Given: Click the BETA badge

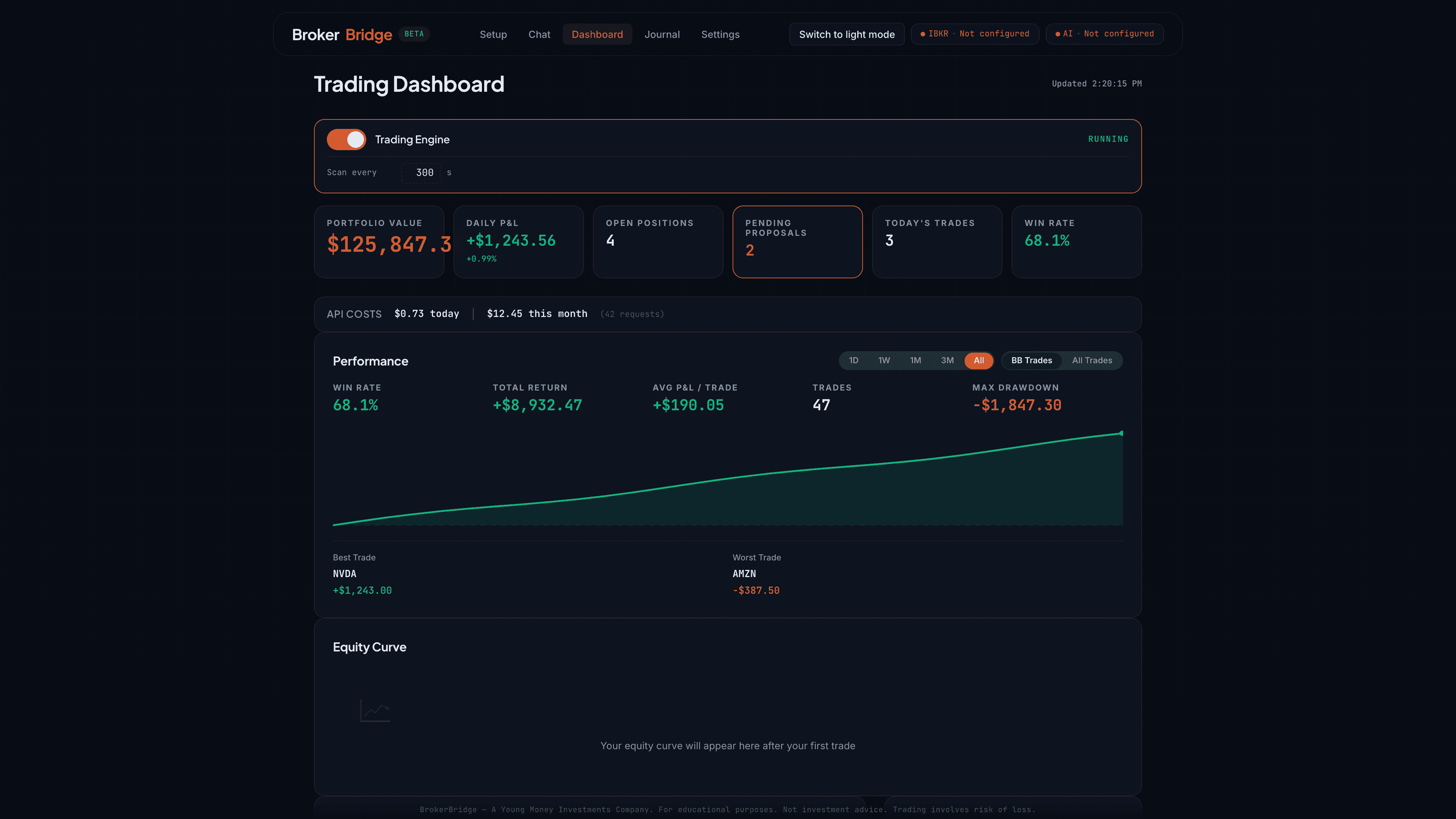Looking at the screenshot, I should pos(414,34).
